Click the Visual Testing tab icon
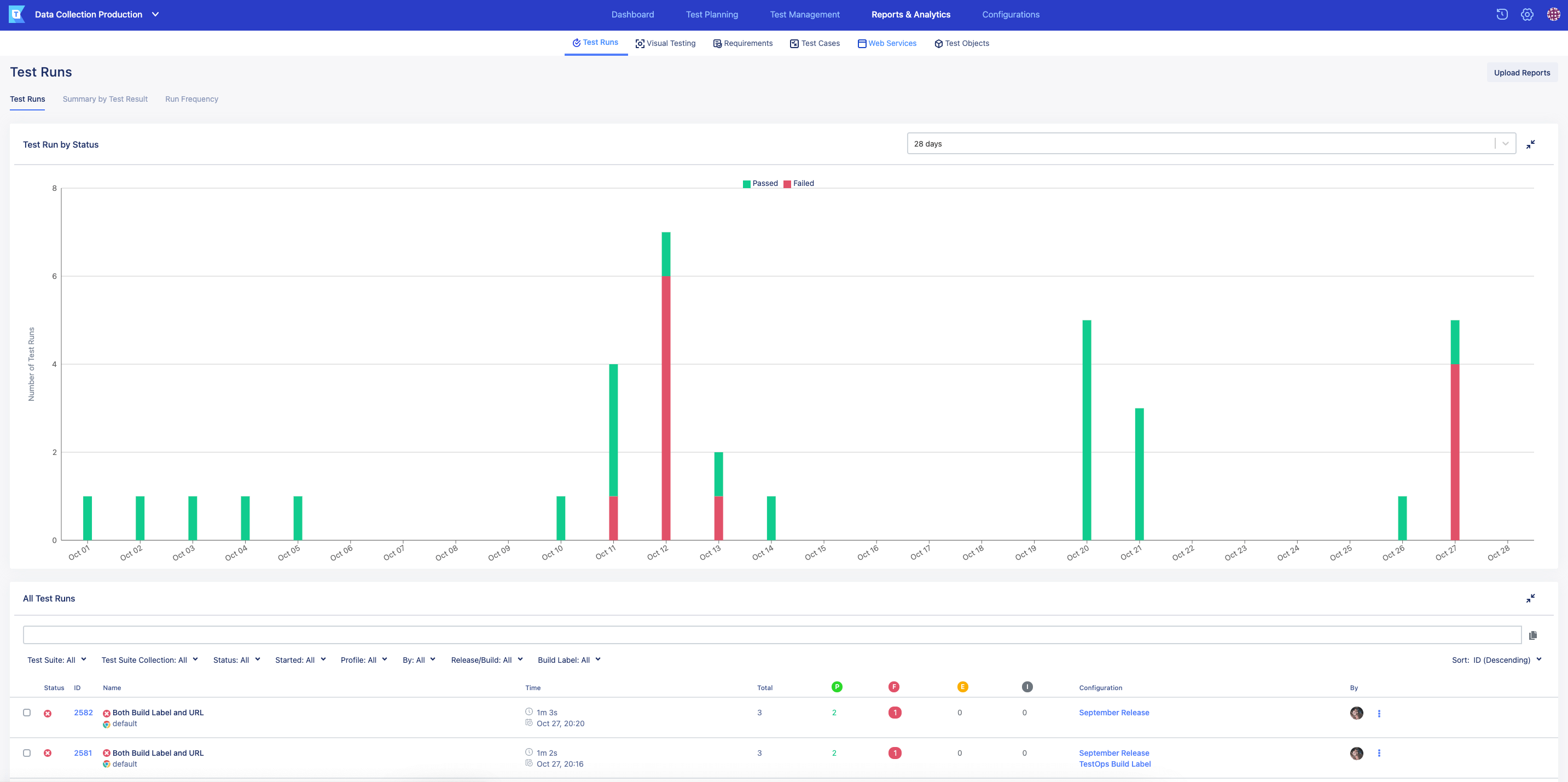The width and height of the screenshot is (1568, 782). (x=639, y=43)
